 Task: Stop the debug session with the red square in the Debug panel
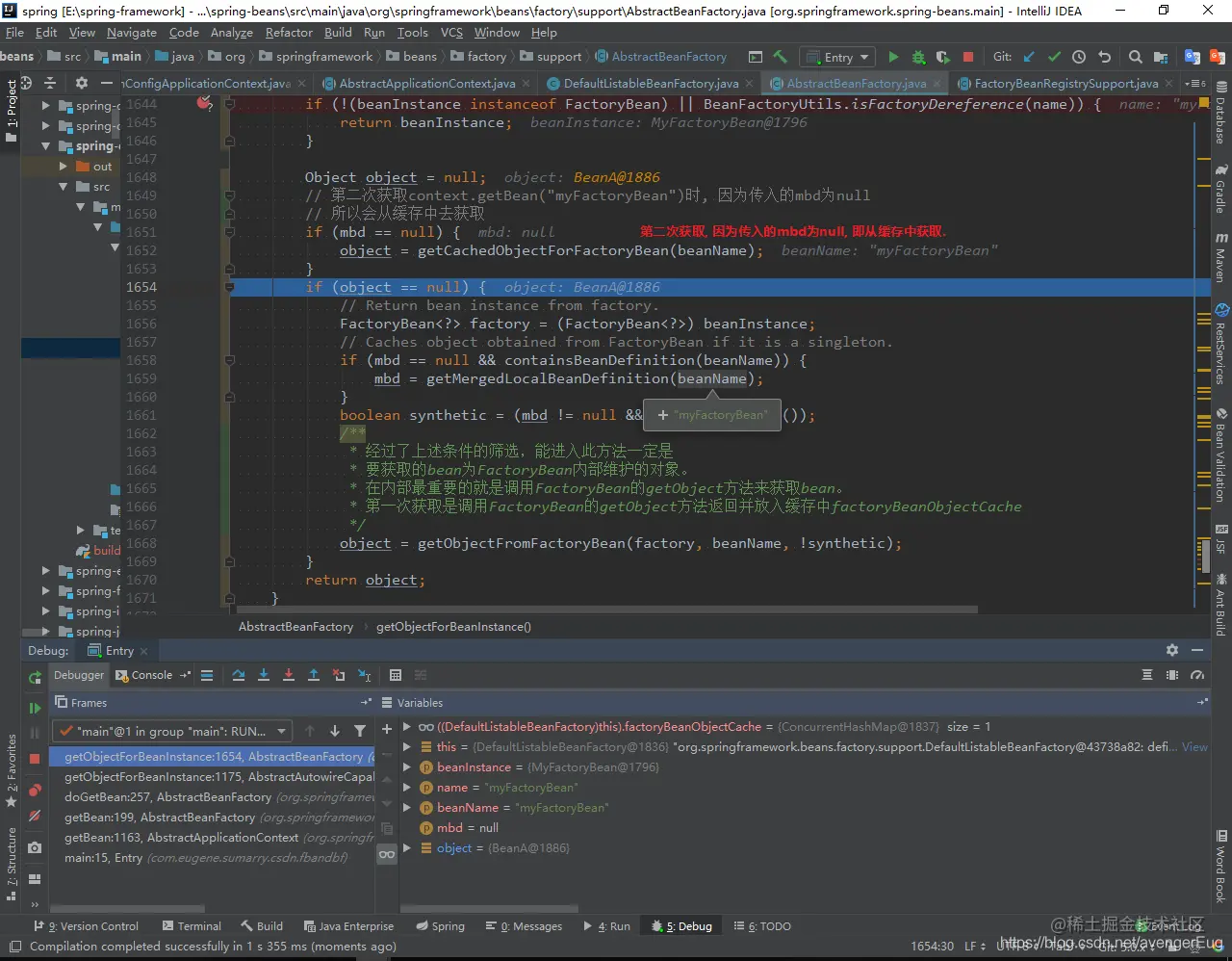pyautogui.click(x=35, y=759)
